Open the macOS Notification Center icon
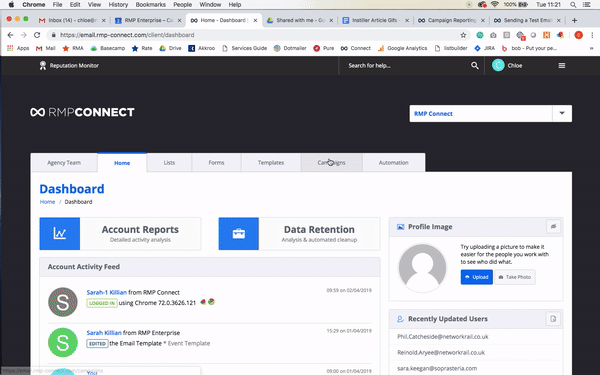Screen dimensions: 600x375 tap(586, 5)
